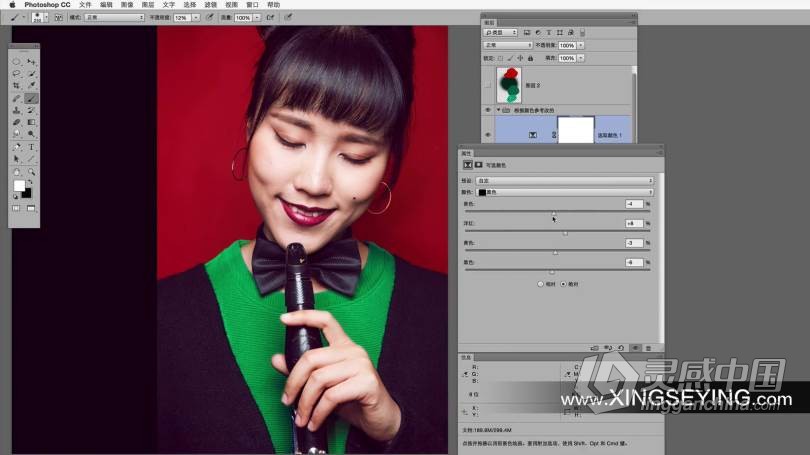This screenshot has width=810, height=455.
Task: Select the Zoom tool
Action: (x=32, y=172)
